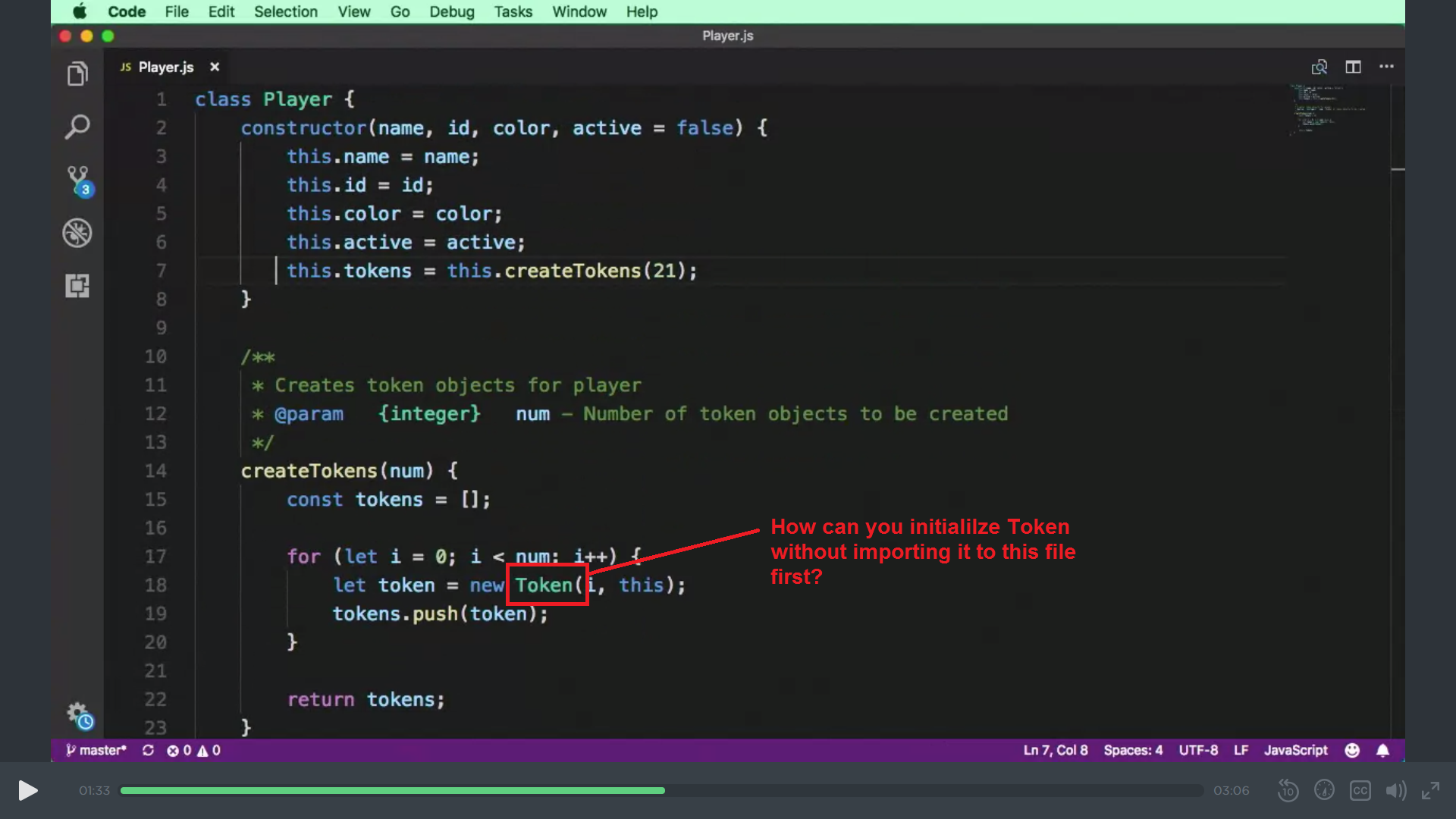Click the synchronize changes icon in status bar
The width and height of the screenshot is (1456, 819).
pos(148,750)
